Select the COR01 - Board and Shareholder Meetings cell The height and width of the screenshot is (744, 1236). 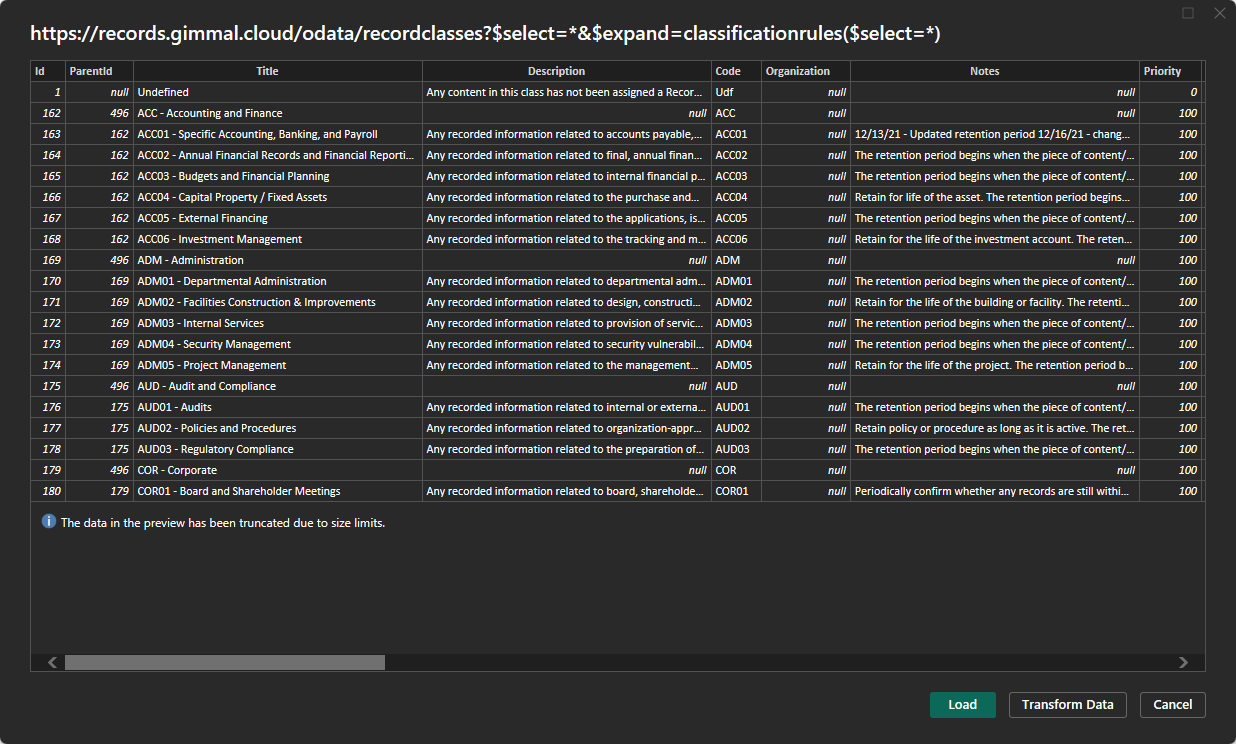[x=239, y=491]
